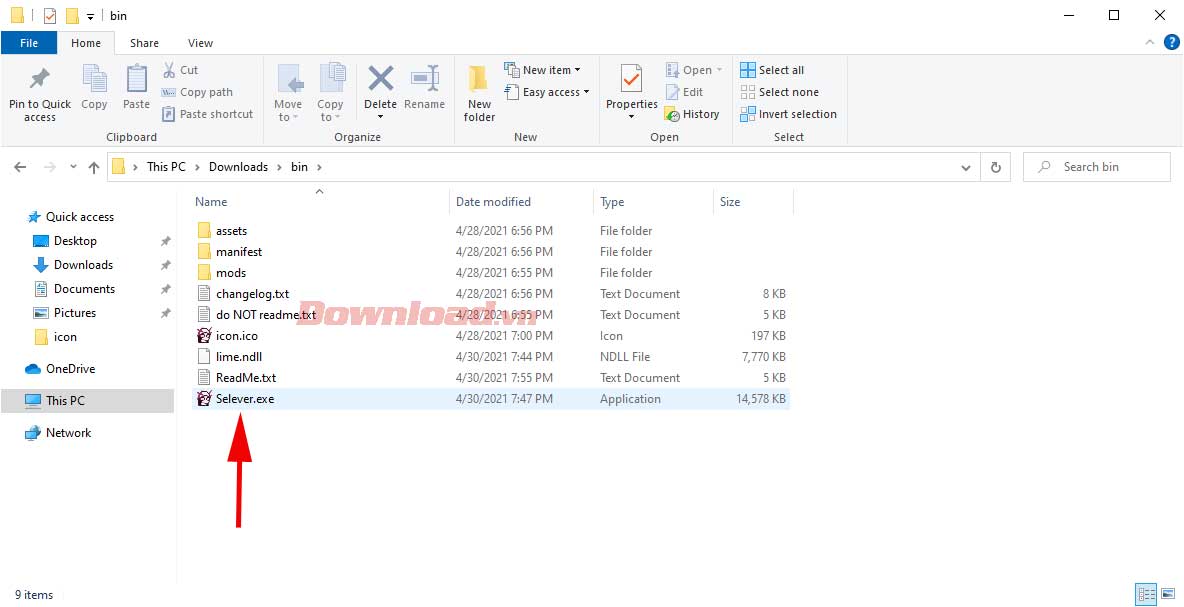Click bin in address bar path

(300, 167)
